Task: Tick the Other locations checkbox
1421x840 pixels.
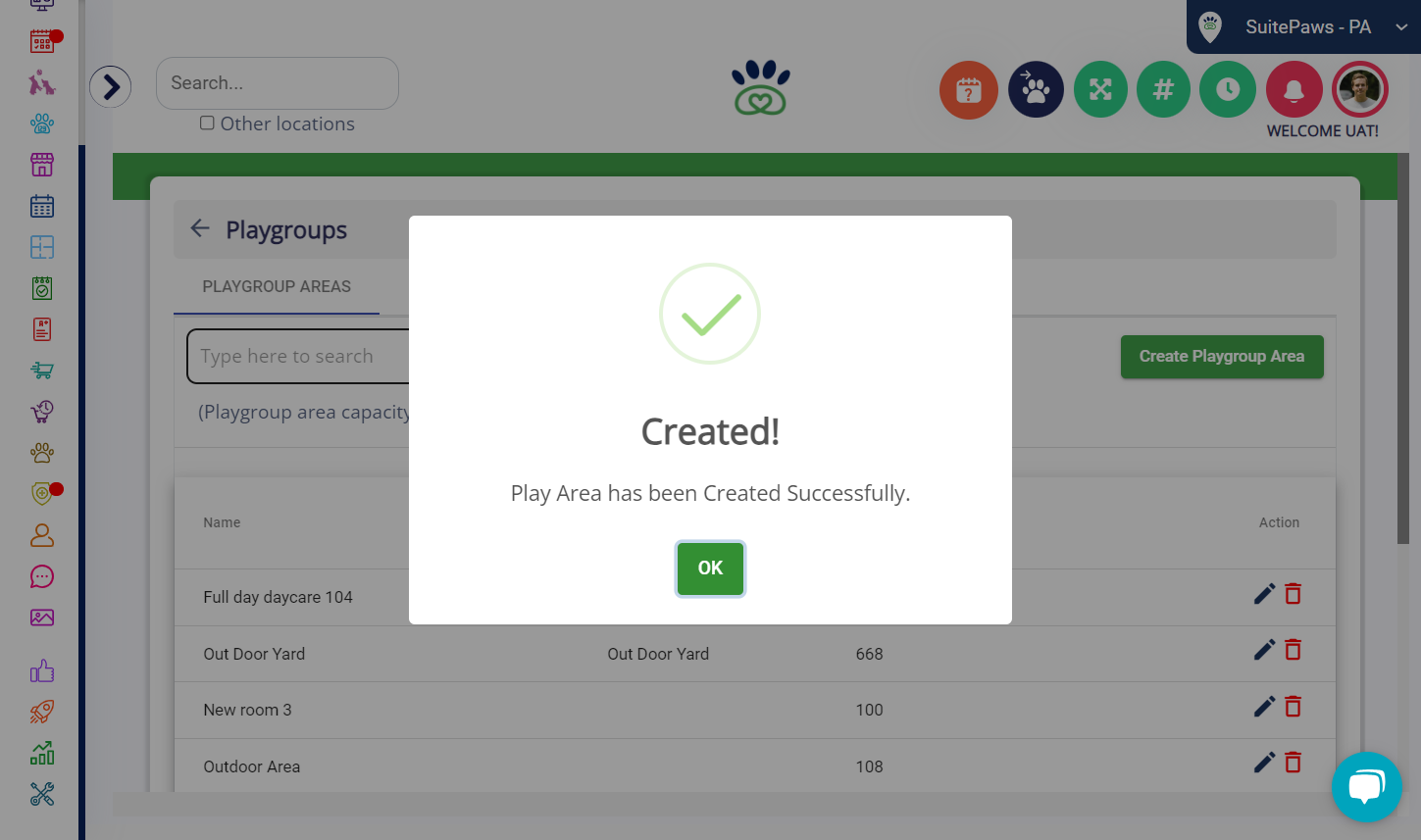Action: click(207, 123)
